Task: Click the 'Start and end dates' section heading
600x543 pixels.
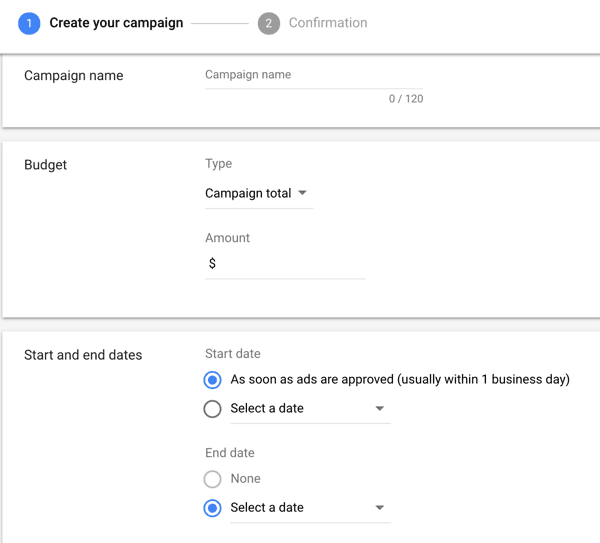Action: (83, 355)
